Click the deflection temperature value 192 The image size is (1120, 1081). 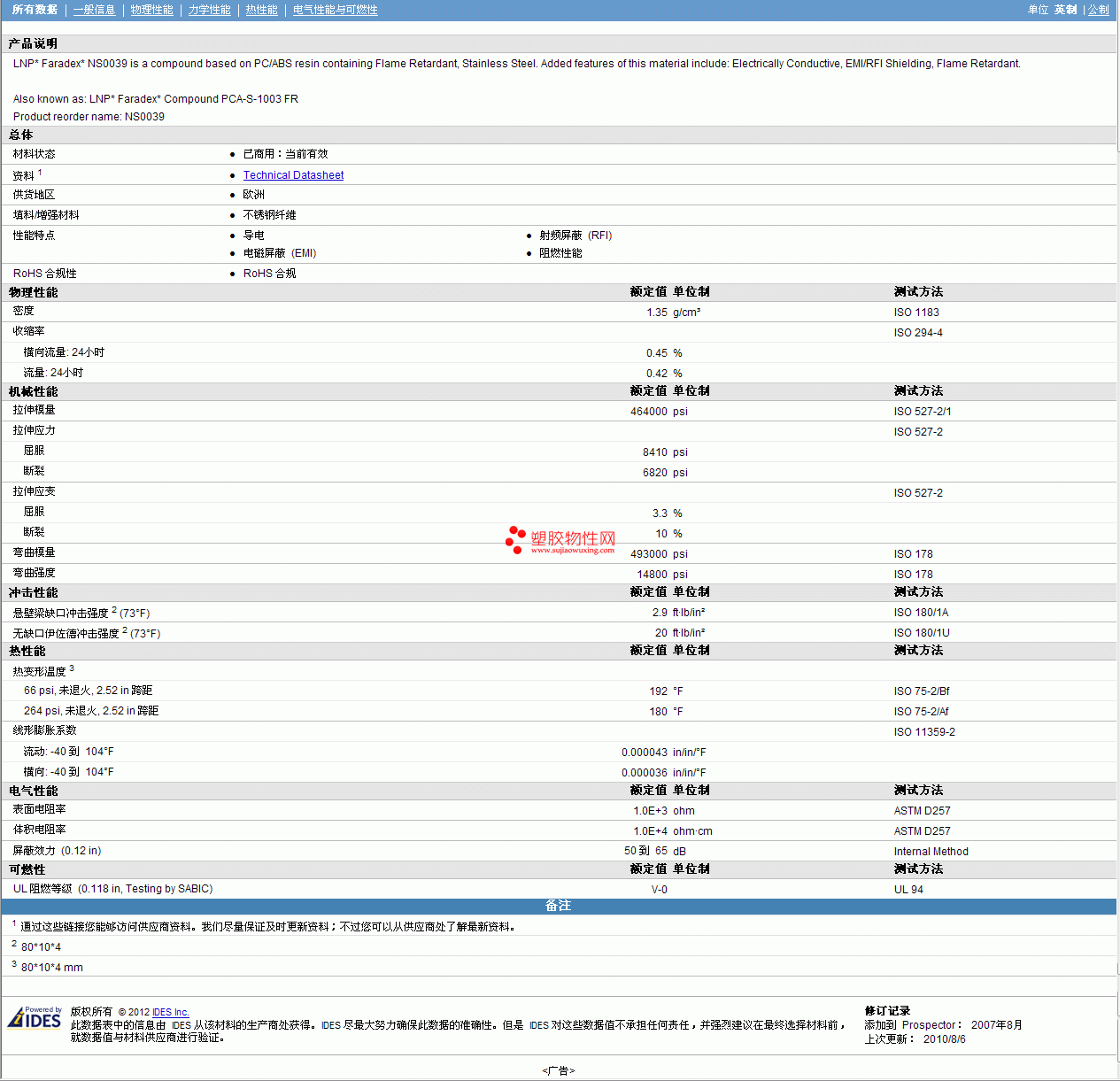pyautogui.click(x=659, y=691)
